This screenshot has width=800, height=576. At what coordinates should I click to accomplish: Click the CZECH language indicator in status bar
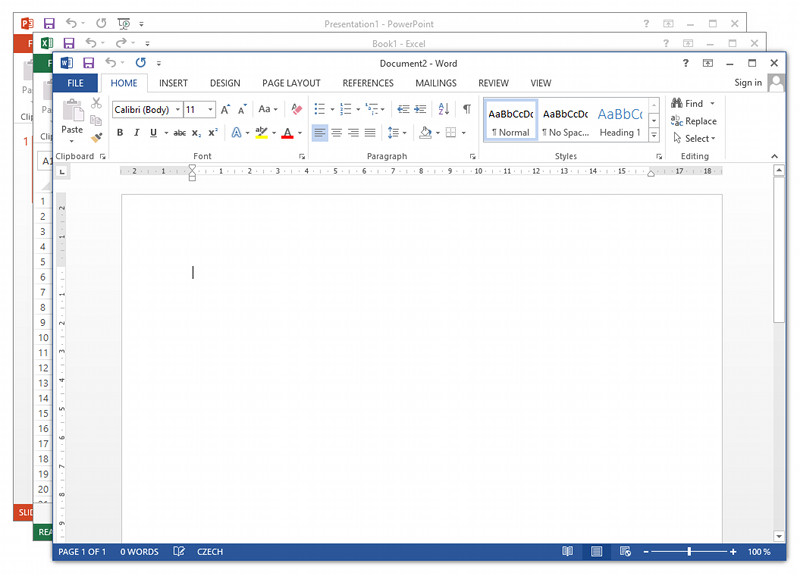tap(210, 552)
